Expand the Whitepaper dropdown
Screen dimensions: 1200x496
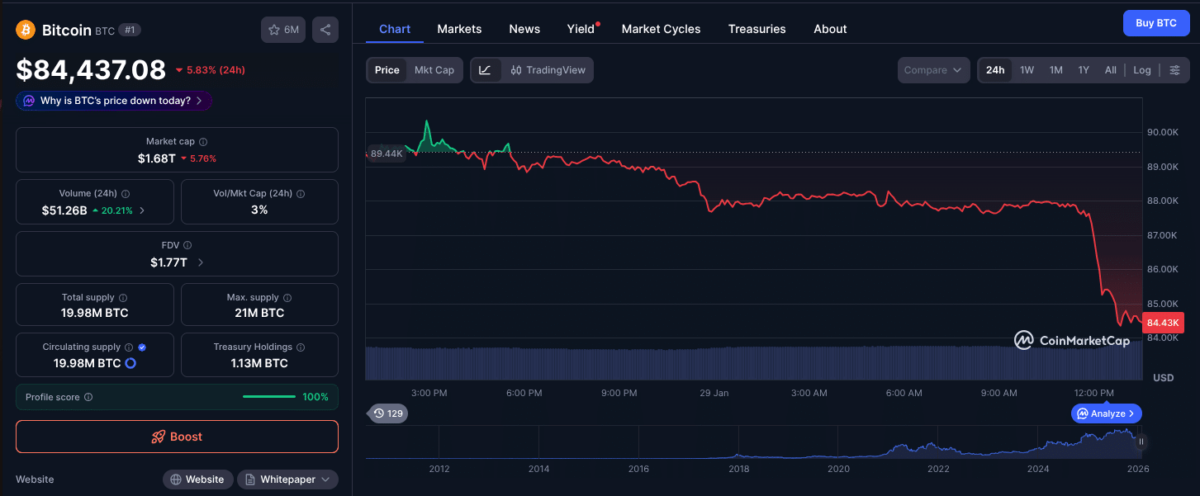pyautogui.click(x=288, y=480)
